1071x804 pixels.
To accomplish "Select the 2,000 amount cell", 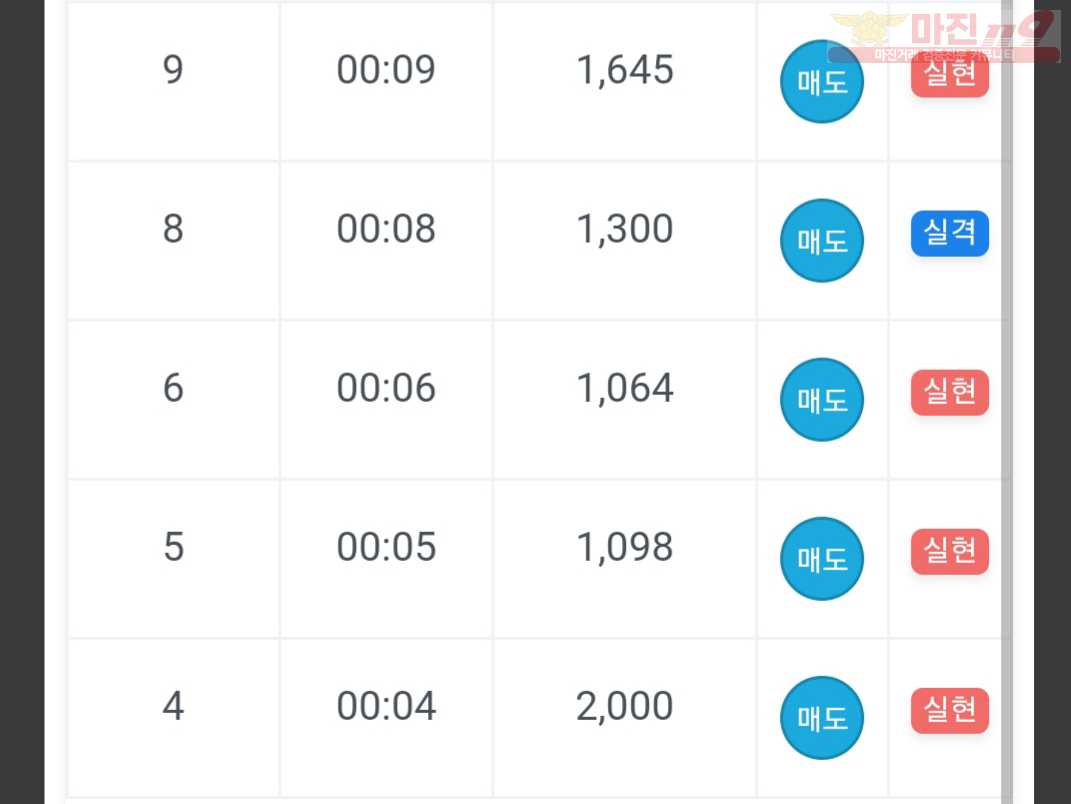I will [624, 718].
